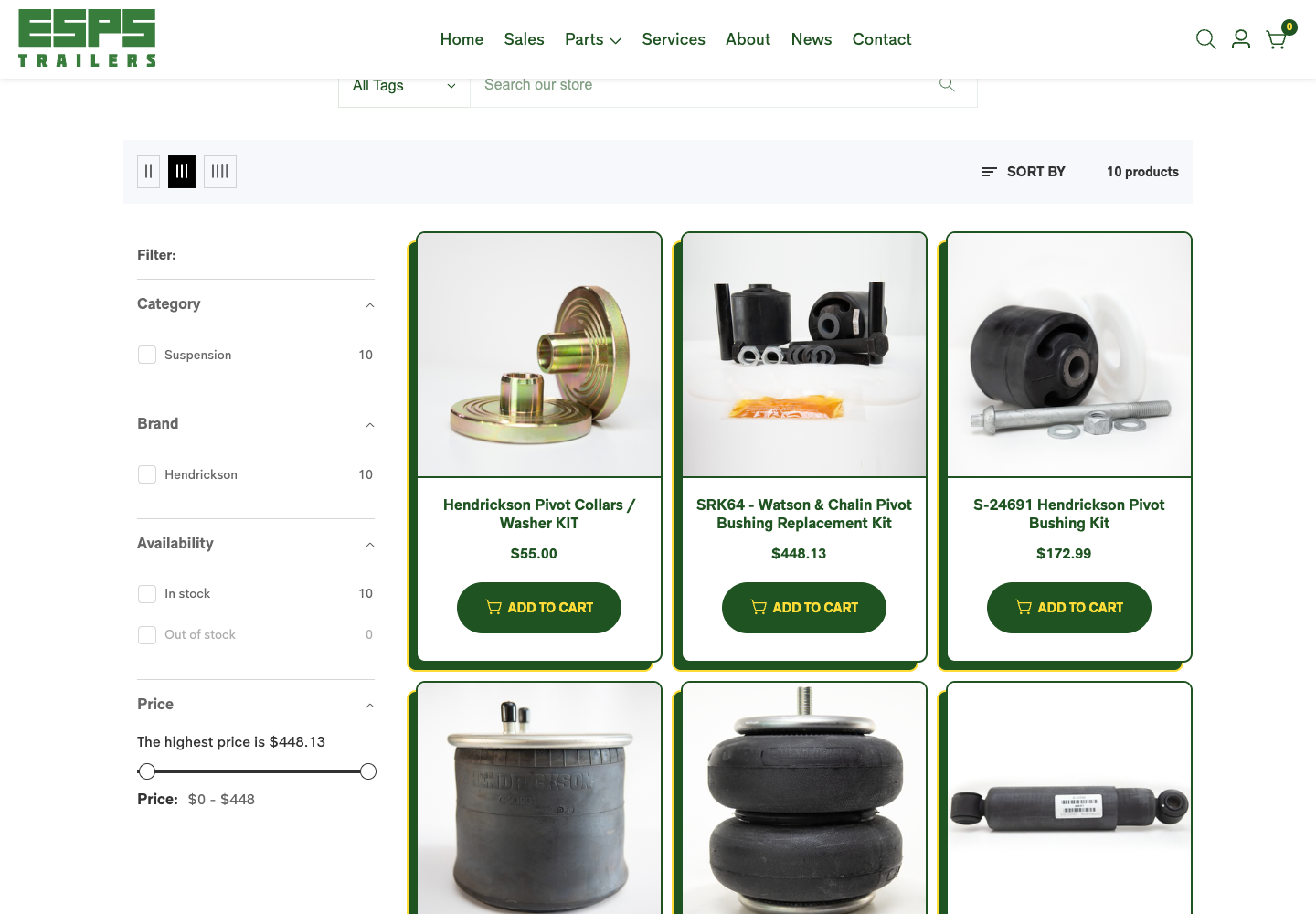This screenshot has height=914, width=1316.
Task: Open the SRK64 bushing kit product image
Action: (804, 355)
